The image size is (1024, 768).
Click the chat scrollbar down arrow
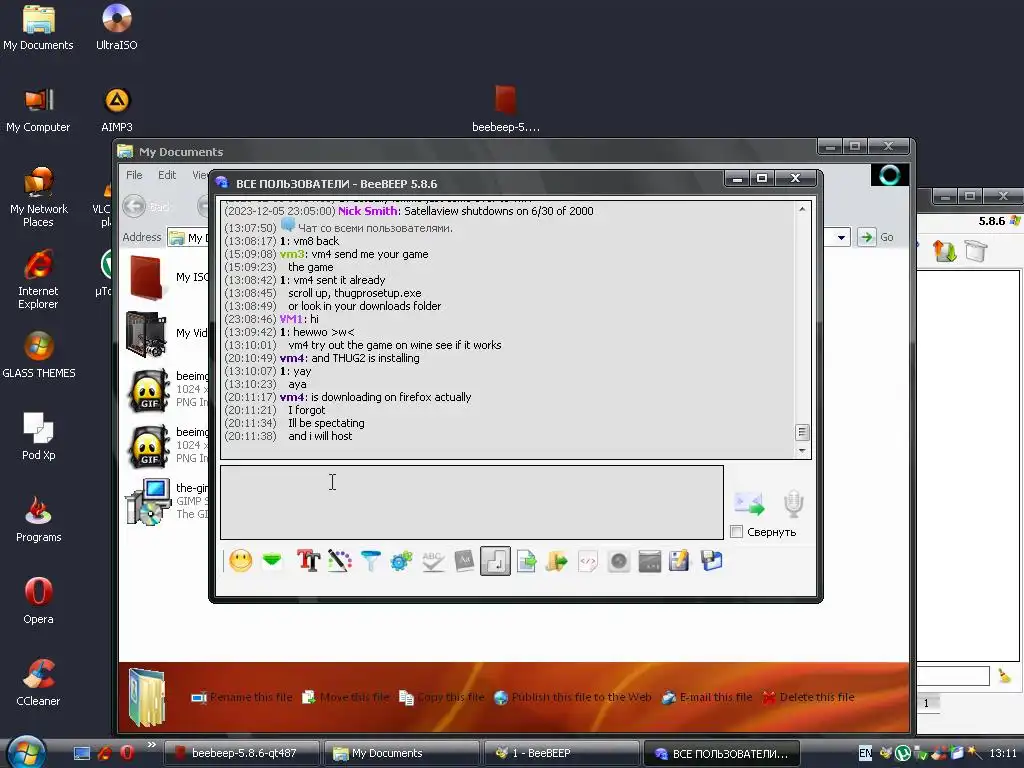[802, 451]
